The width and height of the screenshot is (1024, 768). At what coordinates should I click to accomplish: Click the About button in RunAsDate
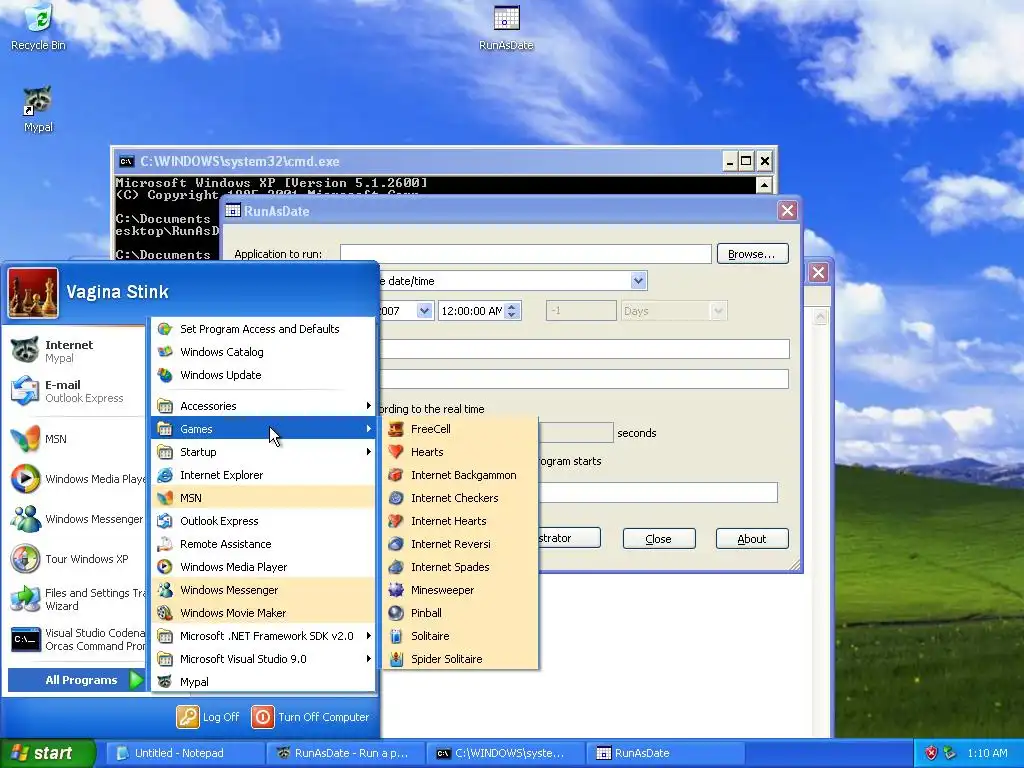tap(752, 539)
